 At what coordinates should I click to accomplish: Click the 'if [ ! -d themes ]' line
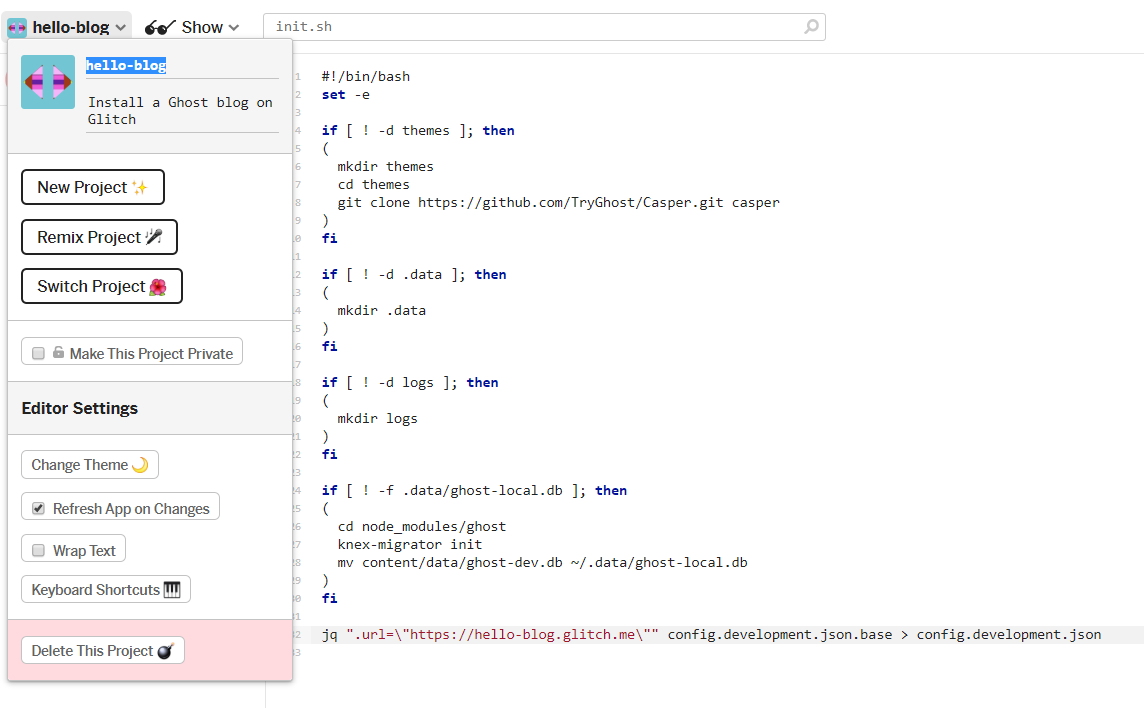[418, 131]
